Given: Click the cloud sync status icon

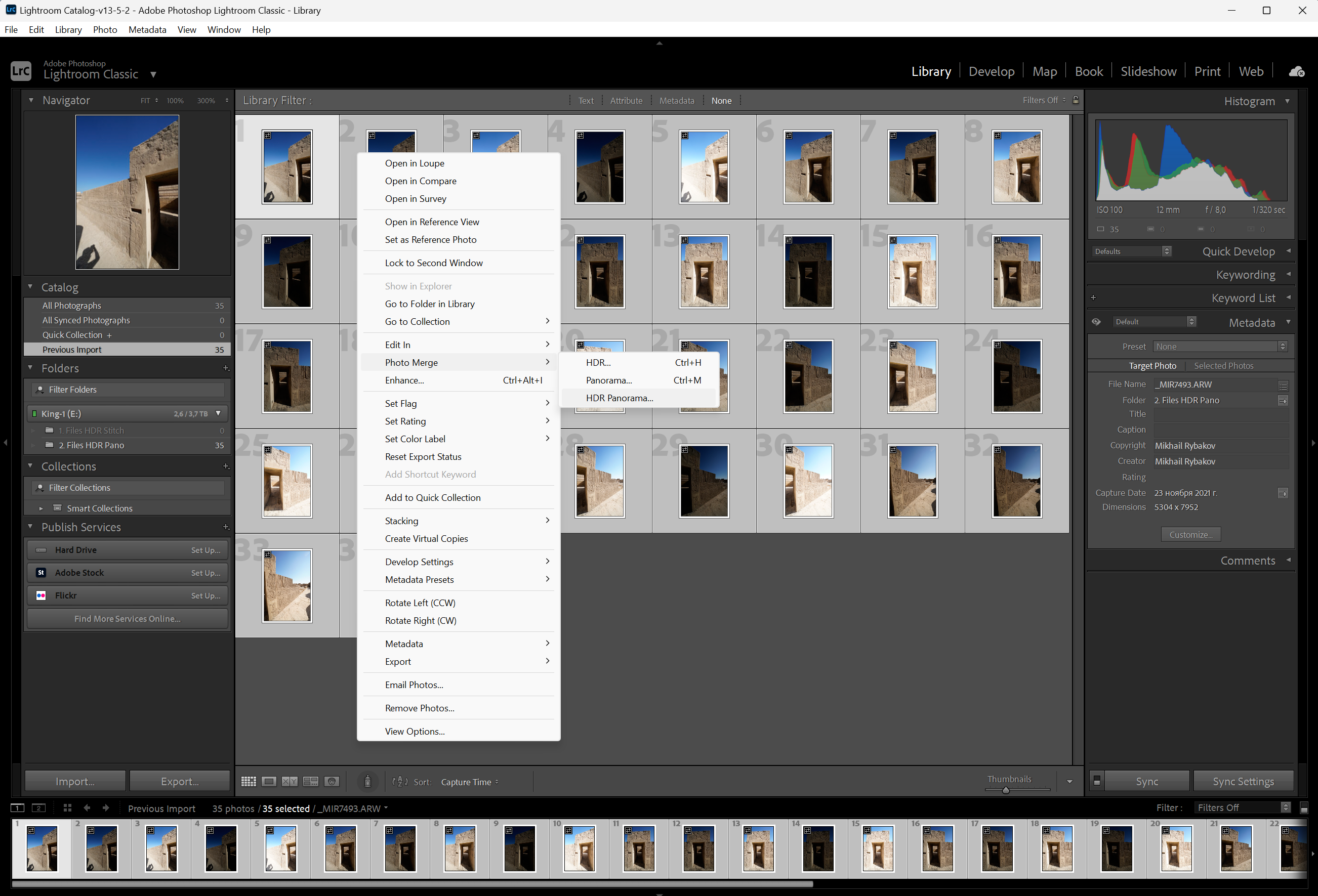Looking at the screenshot, I should coord(1296,71).
